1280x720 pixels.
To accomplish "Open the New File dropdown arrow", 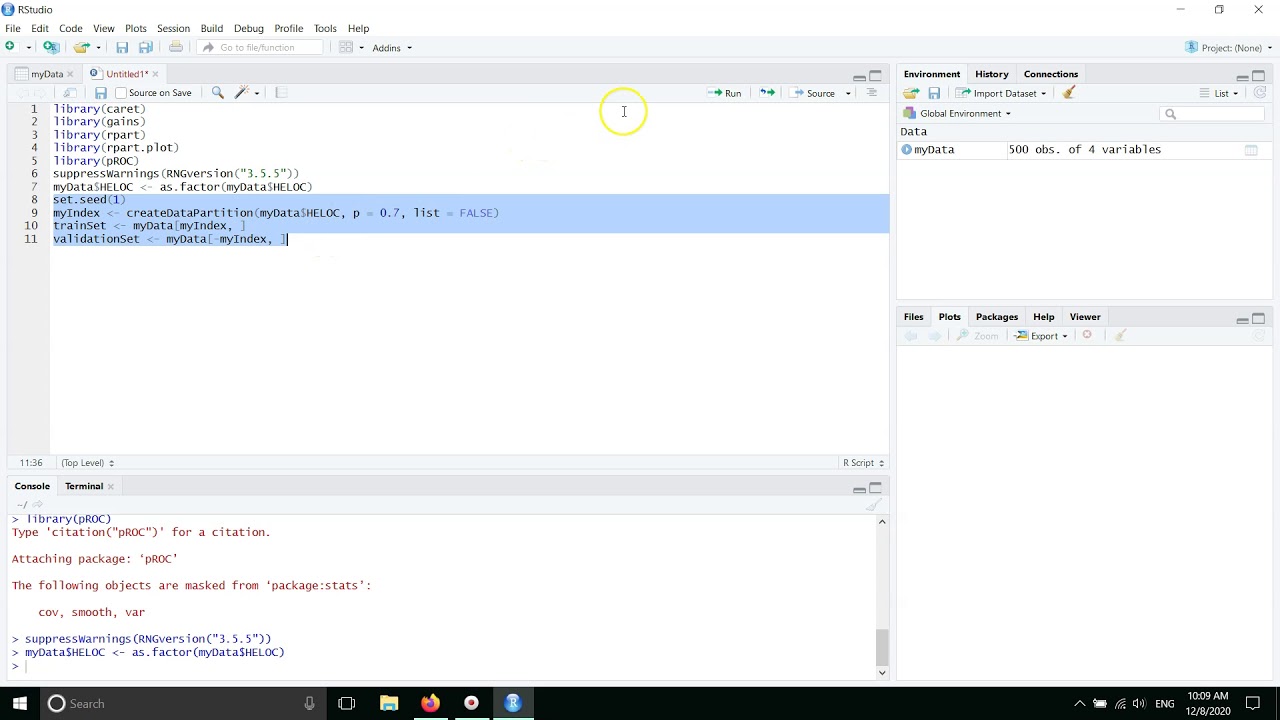I will pos(28,48).
